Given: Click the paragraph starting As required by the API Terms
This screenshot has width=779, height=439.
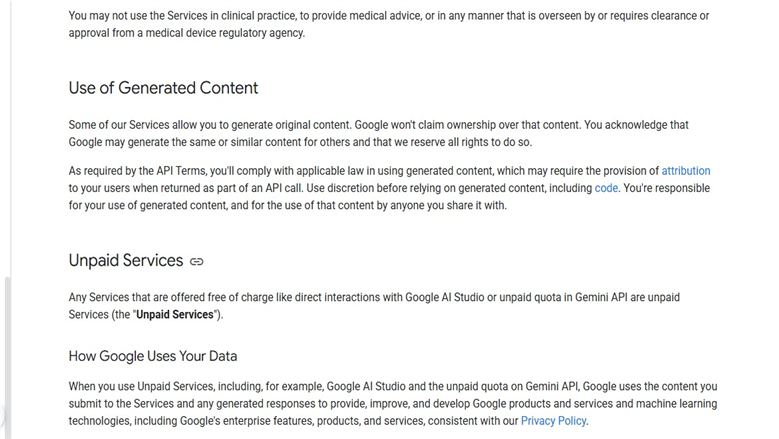Looking at the screenshot, I should click(390, 188).
